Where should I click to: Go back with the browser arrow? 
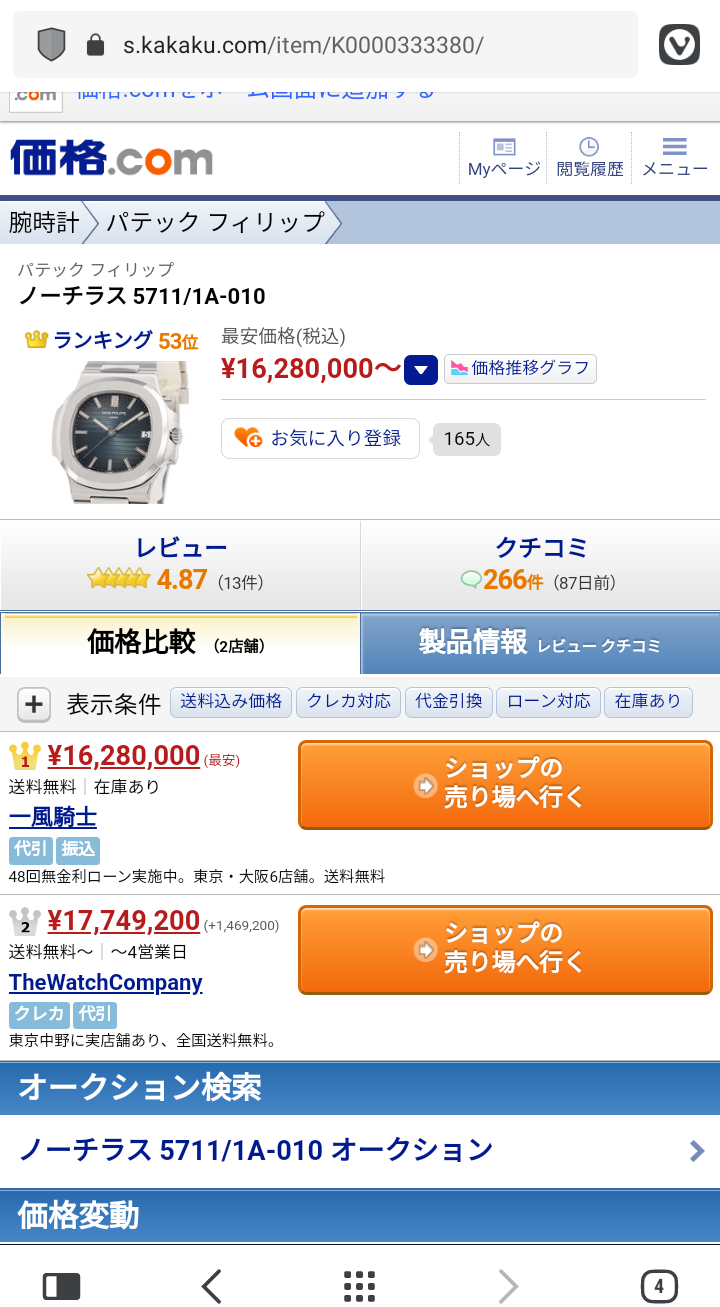point(211,1286)
